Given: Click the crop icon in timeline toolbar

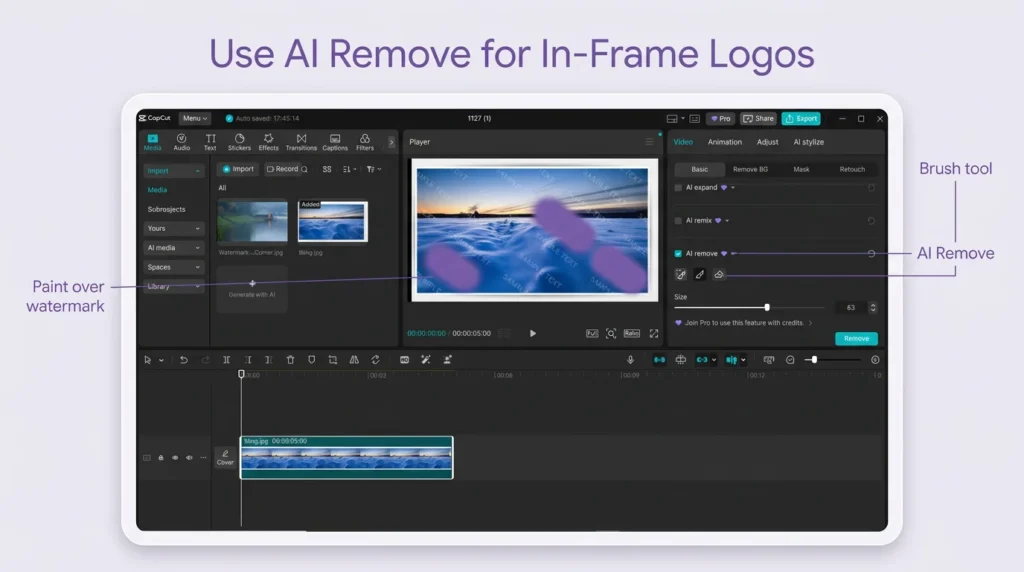Looking at the screenshot, I should click(x=333, y=360).
